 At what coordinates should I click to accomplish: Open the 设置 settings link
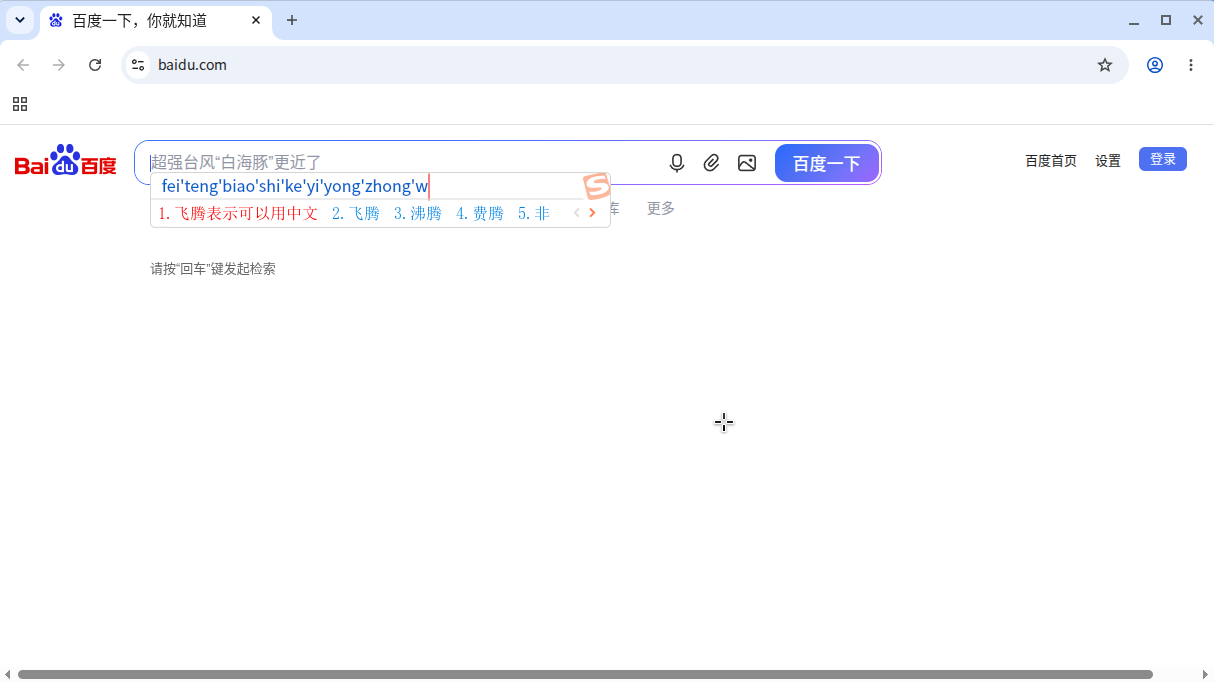tap(1108, 161)
